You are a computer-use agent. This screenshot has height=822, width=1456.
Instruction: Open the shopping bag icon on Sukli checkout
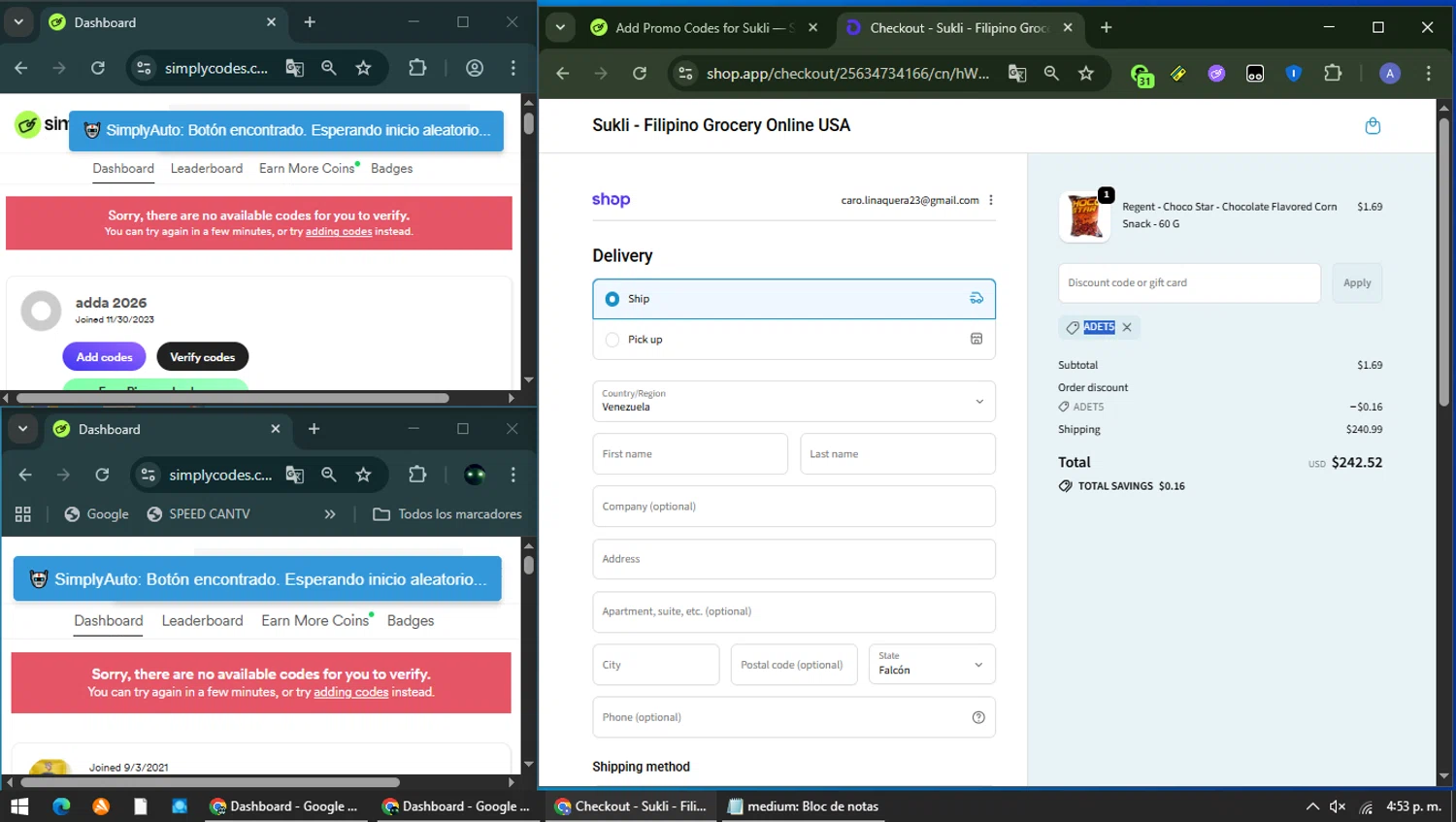click(1373, 125)
